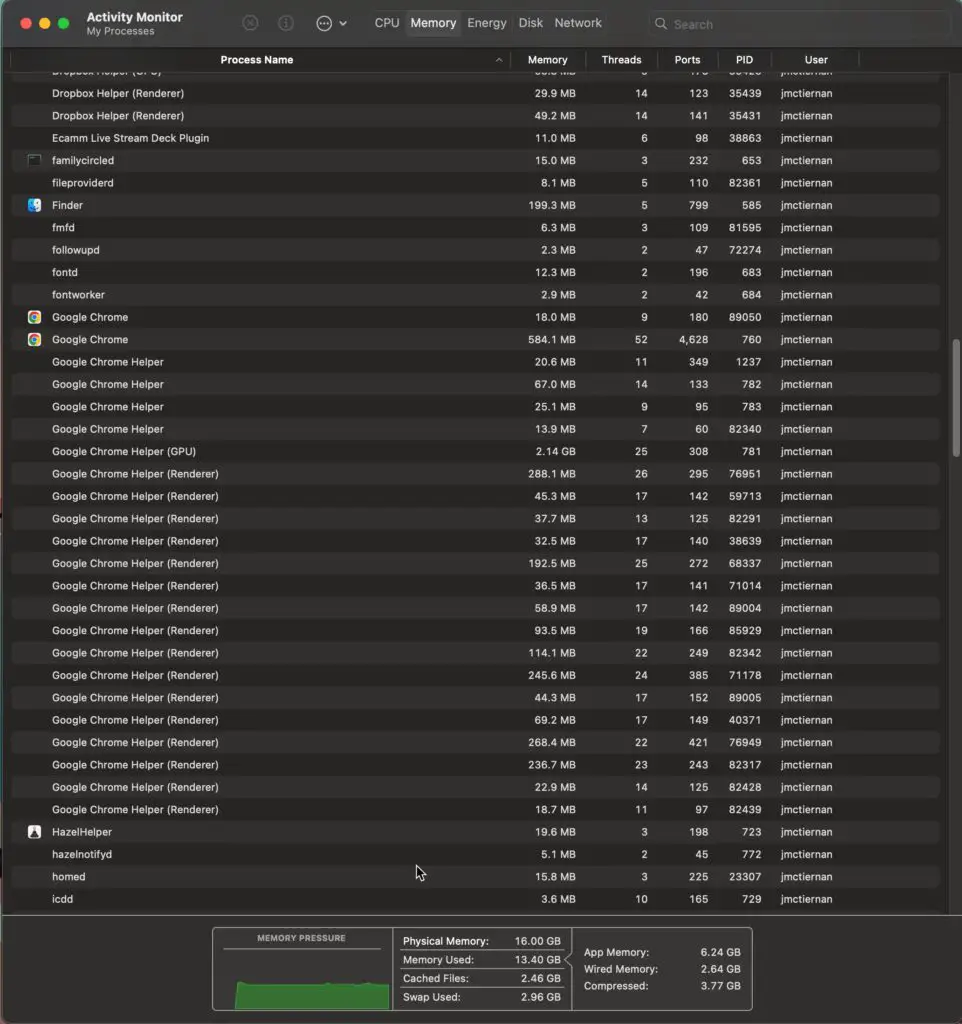Screen dimensions: 962x1024
Task: Click the App Memory 6.24 GB value
Action: (721, 952)
